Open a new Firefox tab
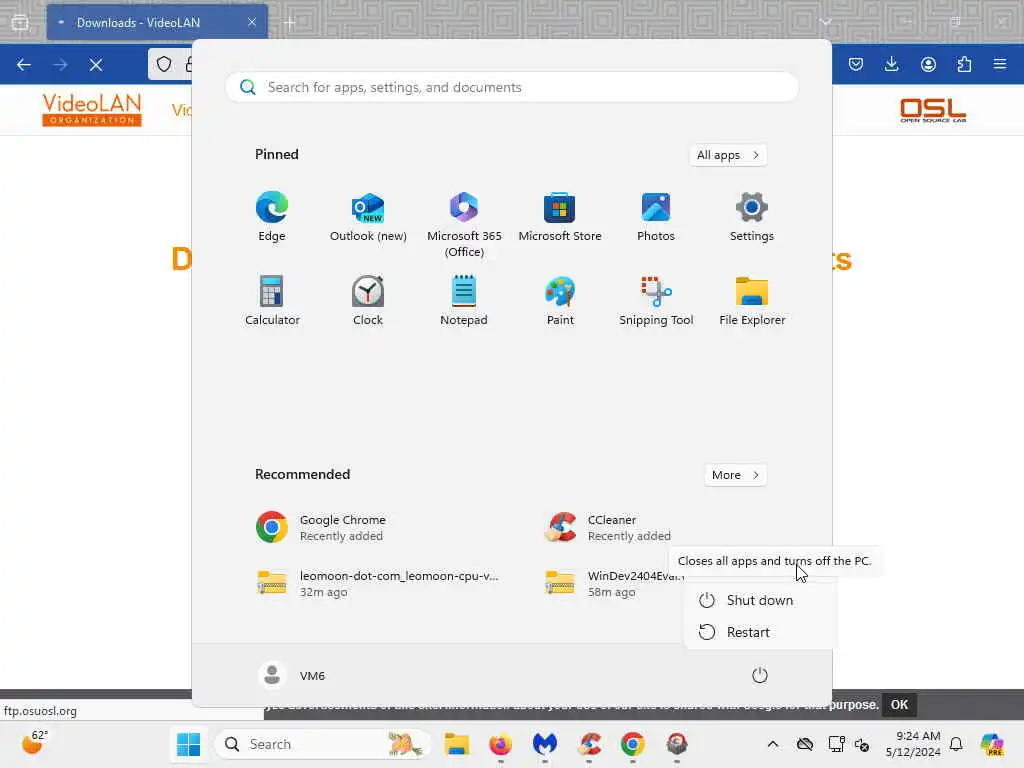The image size is (1024, 768). (x=290, y=23)
